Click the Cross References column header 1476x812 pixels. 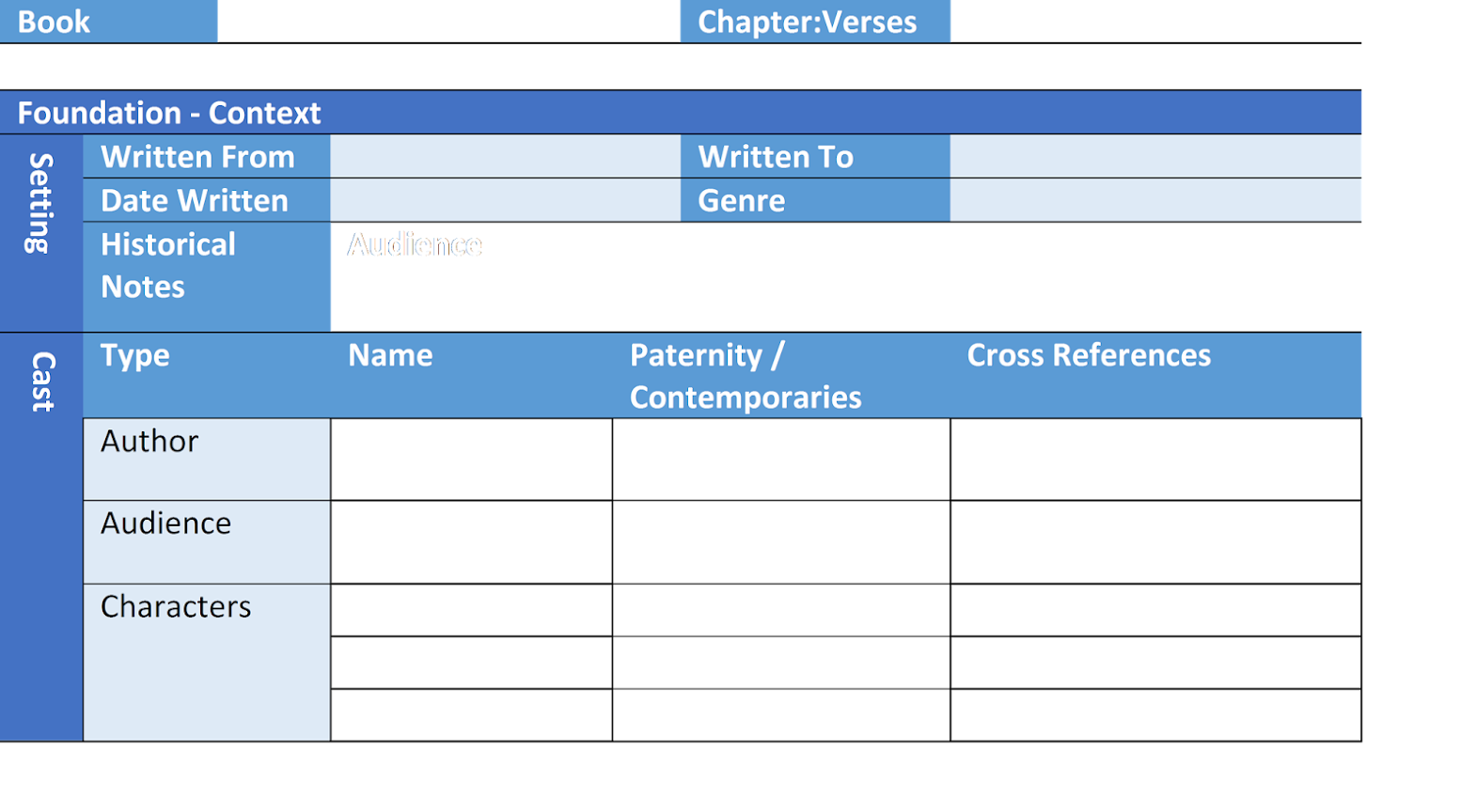(1089, 355)
